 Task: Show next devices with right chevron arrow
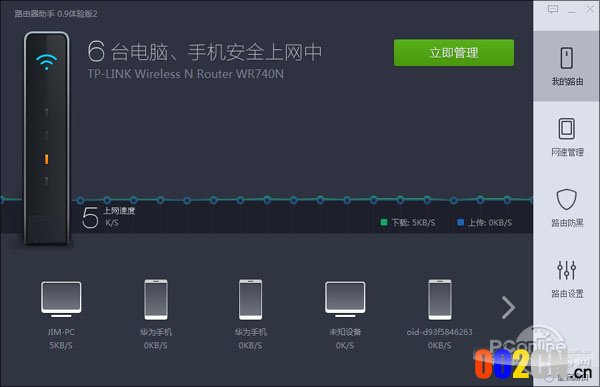point(508,307)
